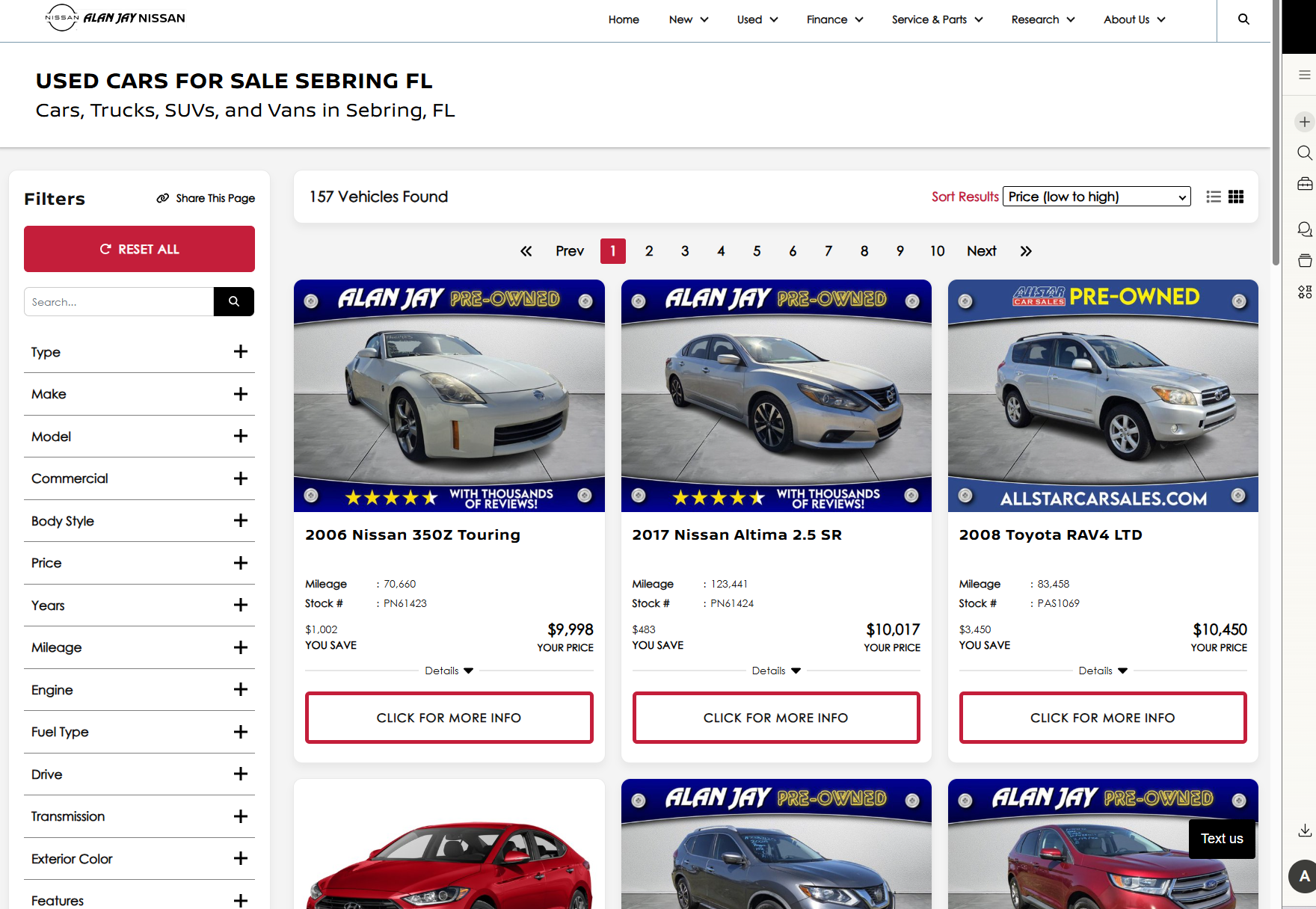Expand the Drive filter
Image resolution: width=1316 pixels, height=909 pixels.
[139, 774]
